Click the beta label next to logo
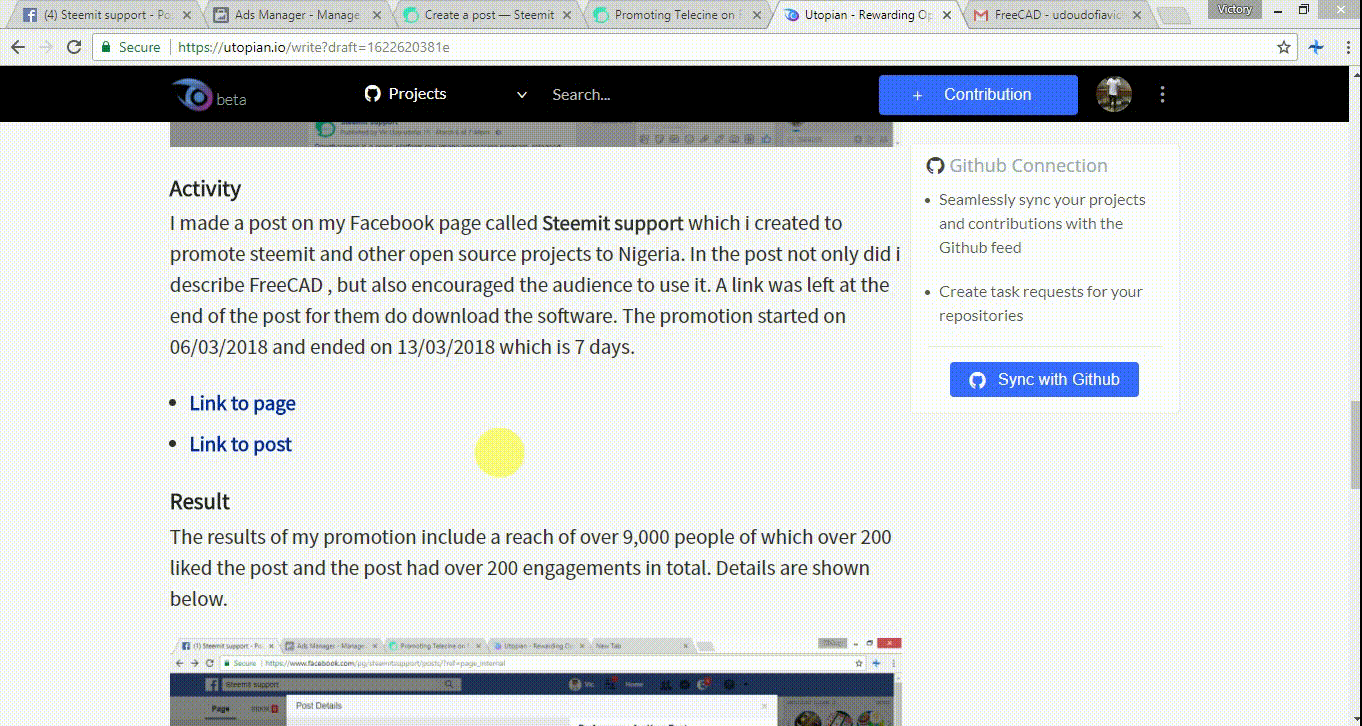Image resolution: width=1362 pixels, height=726 pixels. click(231, 100)
